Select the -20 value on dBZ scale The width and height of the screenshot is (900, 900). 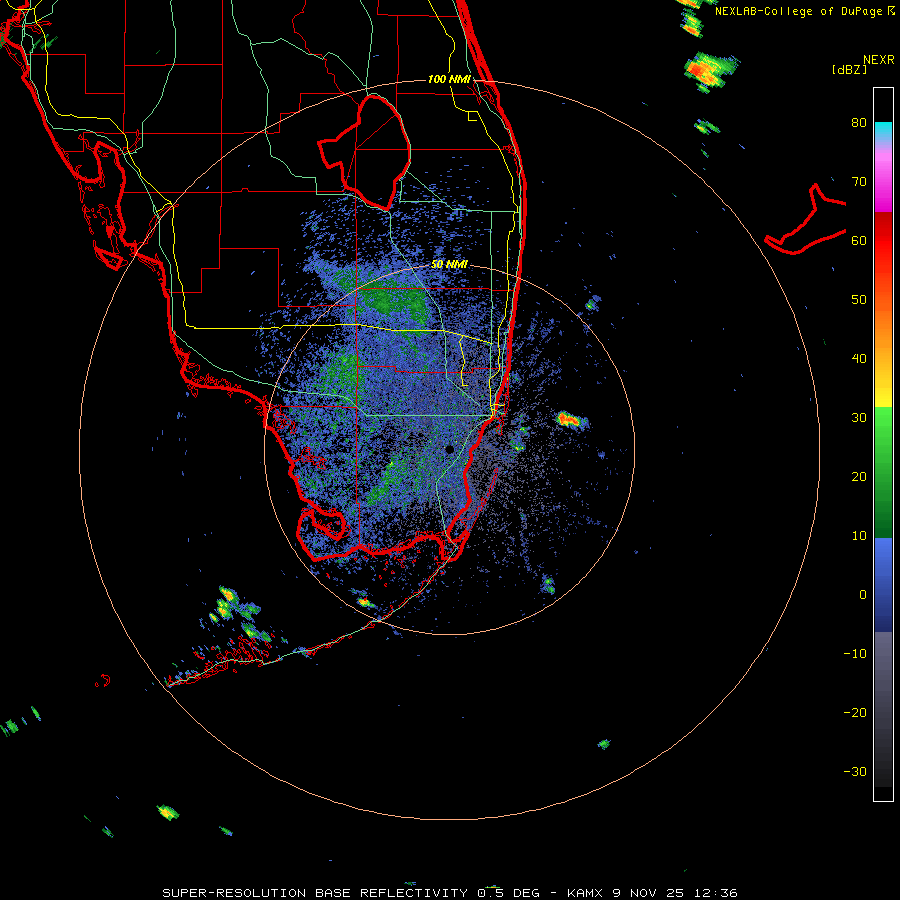tap(855, 712)
